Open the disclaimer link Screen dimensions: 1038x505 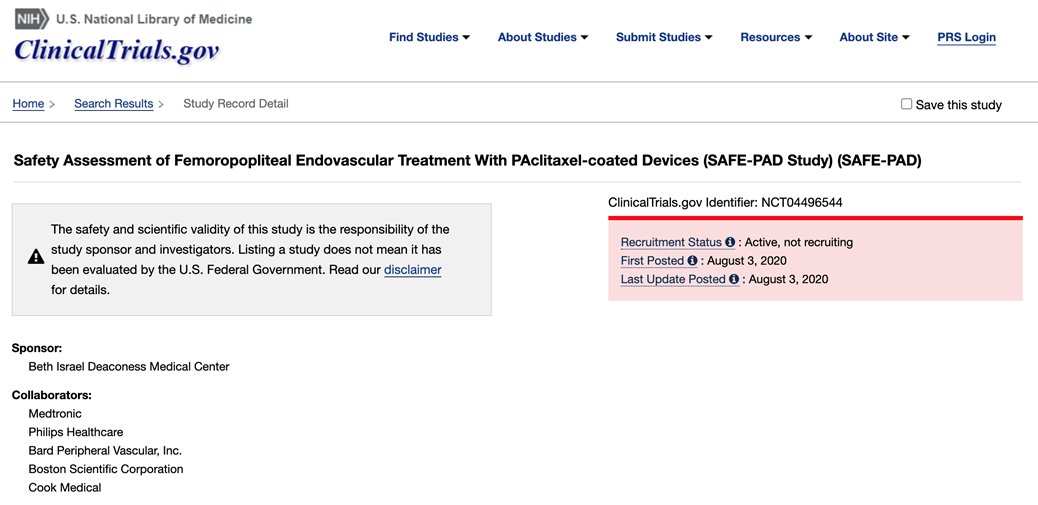412,270
